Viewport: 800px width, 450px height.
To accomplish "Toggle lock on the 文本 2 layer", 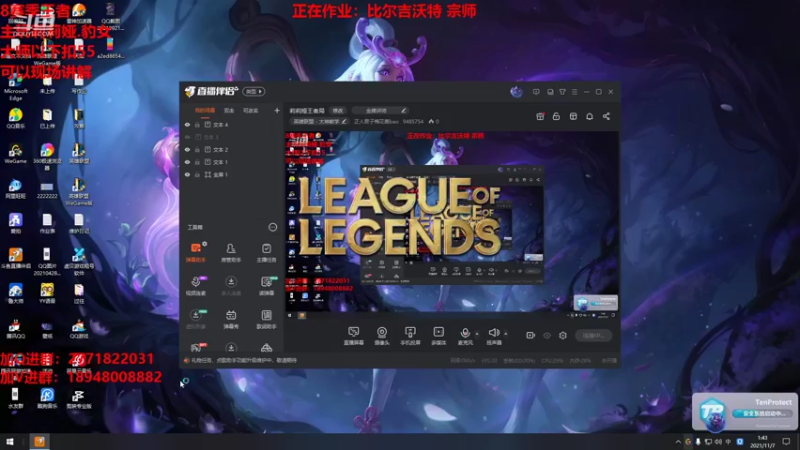I will pos(197,149).
